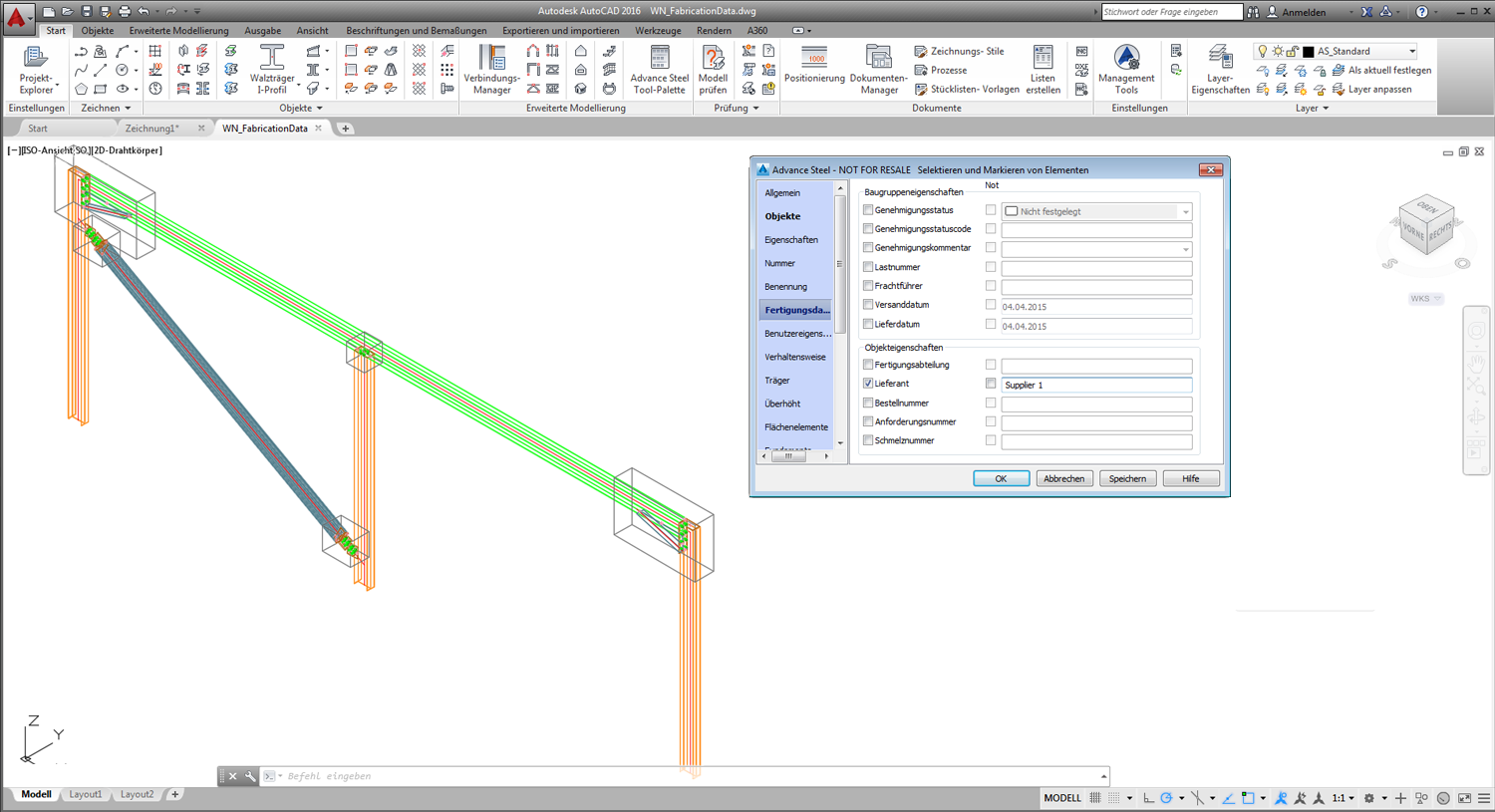Open the status bar customization menu icon
The image size is (1495, 812).
click(1484, 798)
